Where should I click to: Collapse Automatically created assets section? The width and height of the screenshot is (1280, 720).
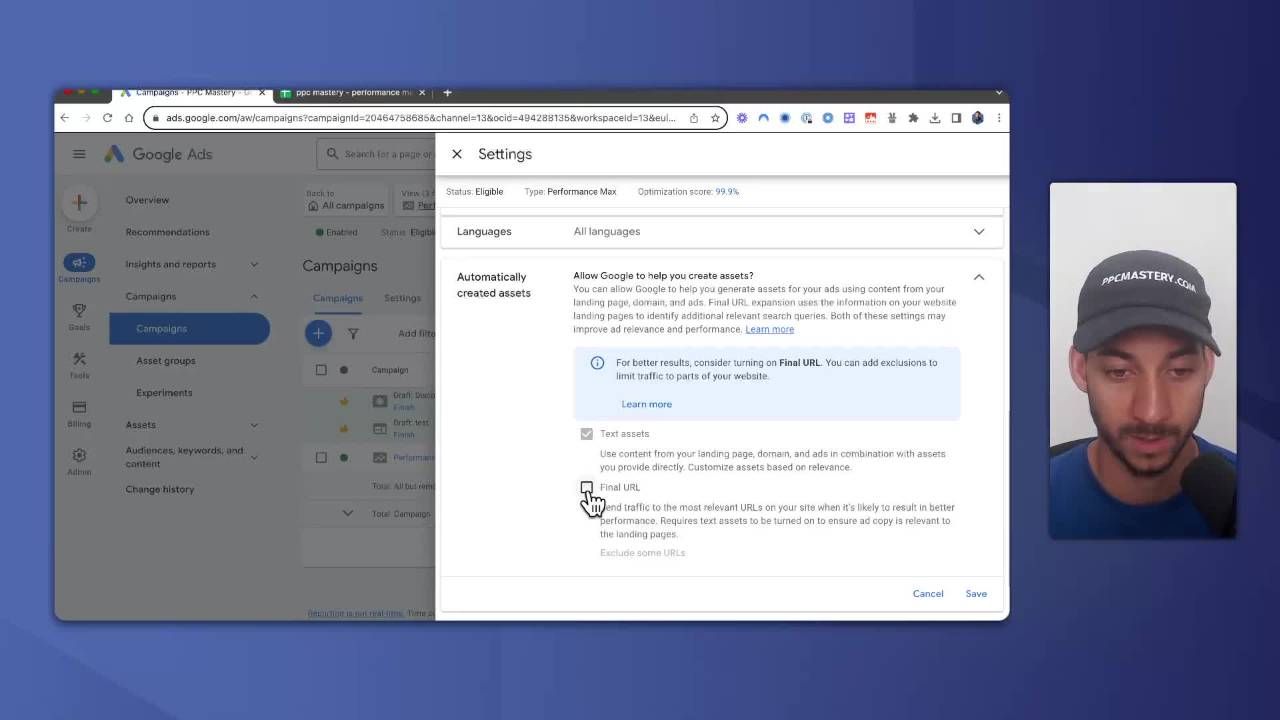979,277
